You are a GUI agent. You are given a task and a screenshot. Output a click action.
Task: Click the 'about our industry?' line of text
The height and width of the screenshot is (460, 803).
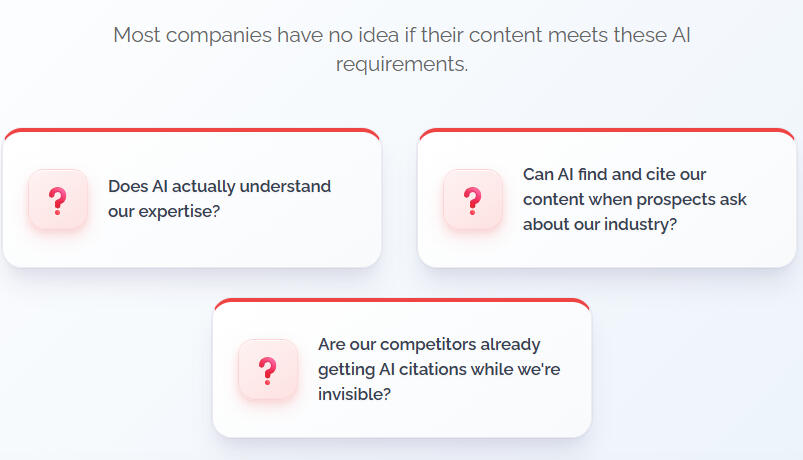pyautogui.click(x=599, y=224)
